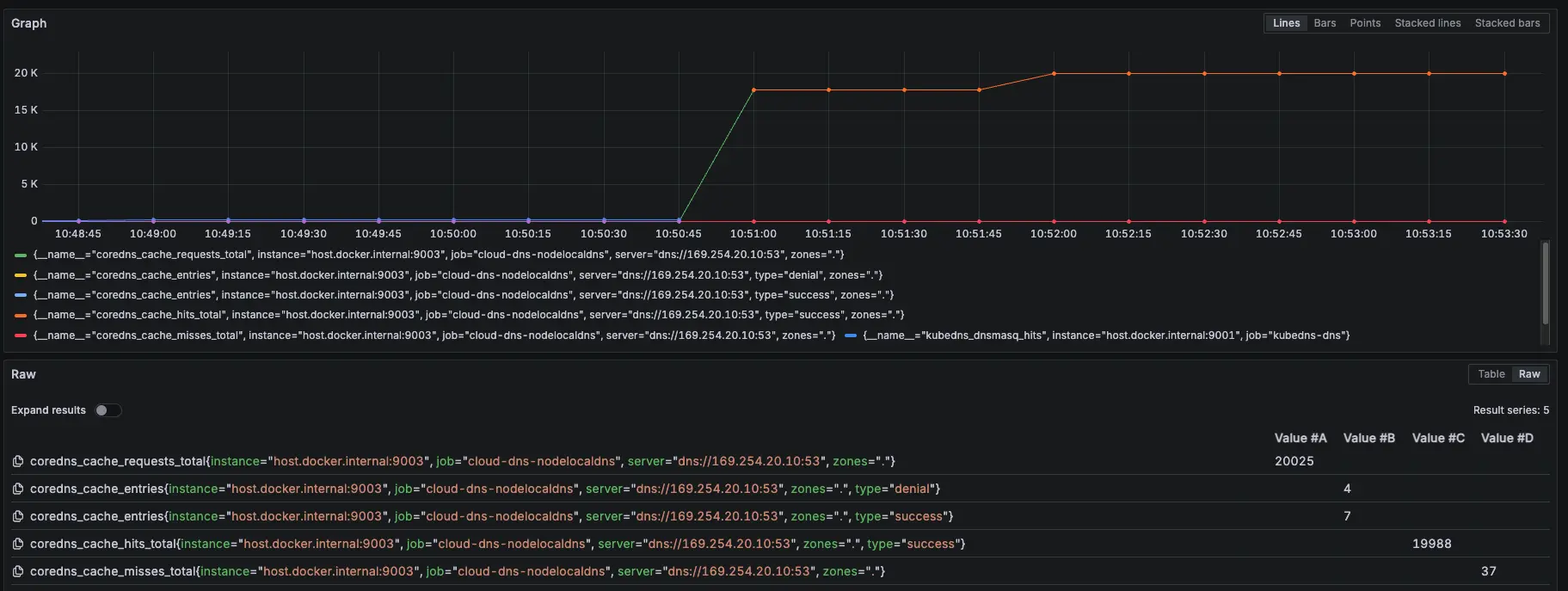
Task: Copy the coredns_cache_hits_total series row
Action: point(18,545)
